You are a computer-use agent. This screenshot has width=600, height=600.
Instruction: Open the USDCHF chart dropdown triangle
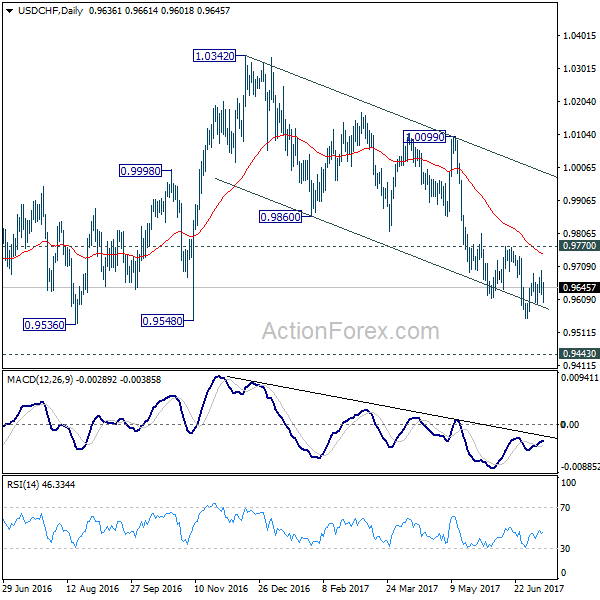click(x=10, y=11)
